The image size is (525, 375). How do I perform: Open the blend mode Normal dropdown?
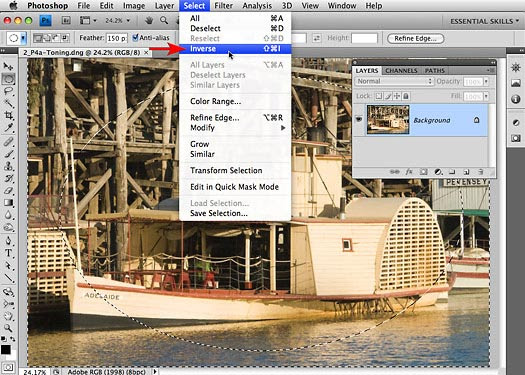point(394,81)
